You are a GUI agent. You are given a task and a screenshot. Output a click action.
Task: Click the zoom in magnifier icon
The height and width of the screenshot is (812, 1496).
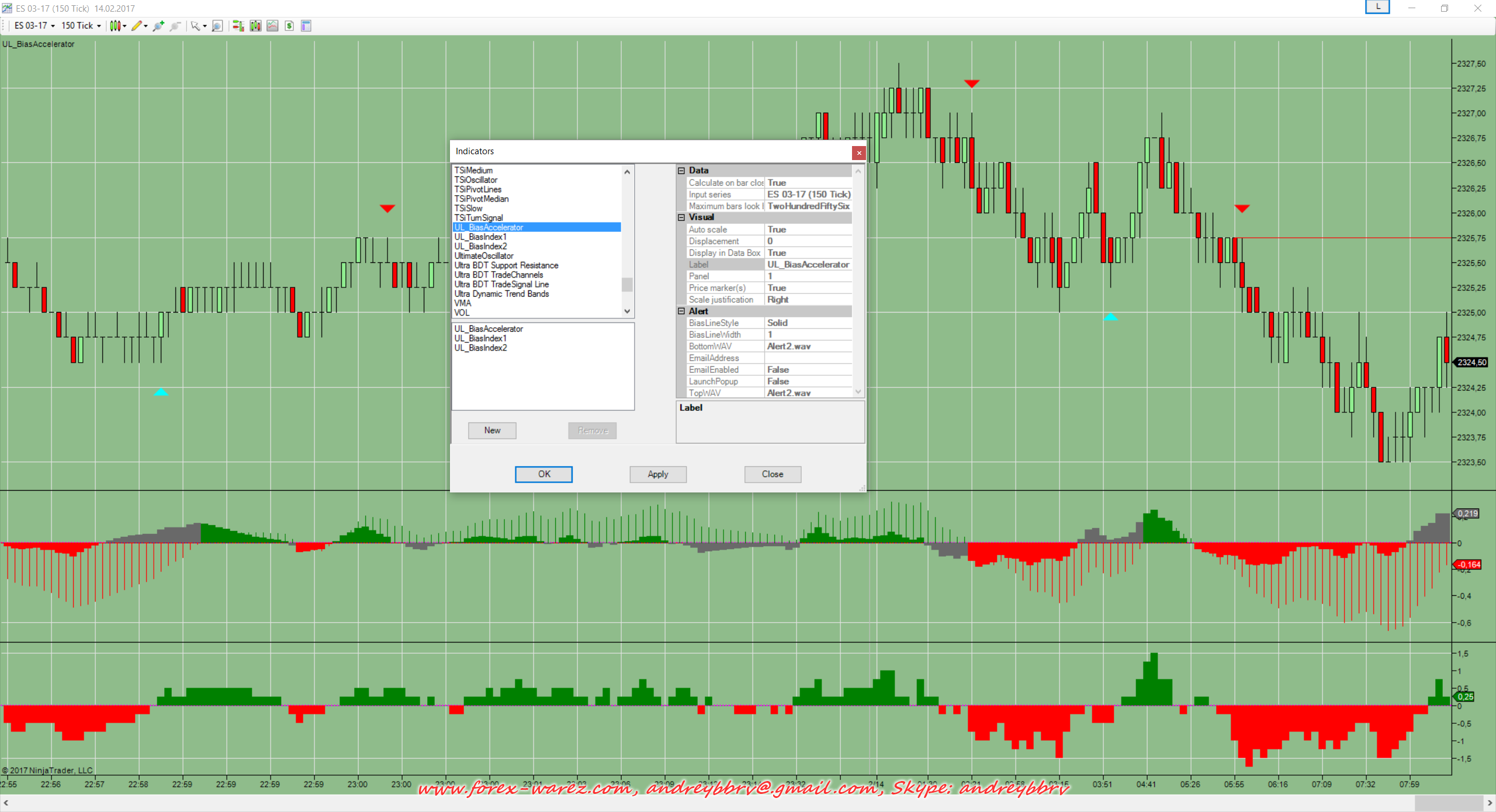coord(158,26)
